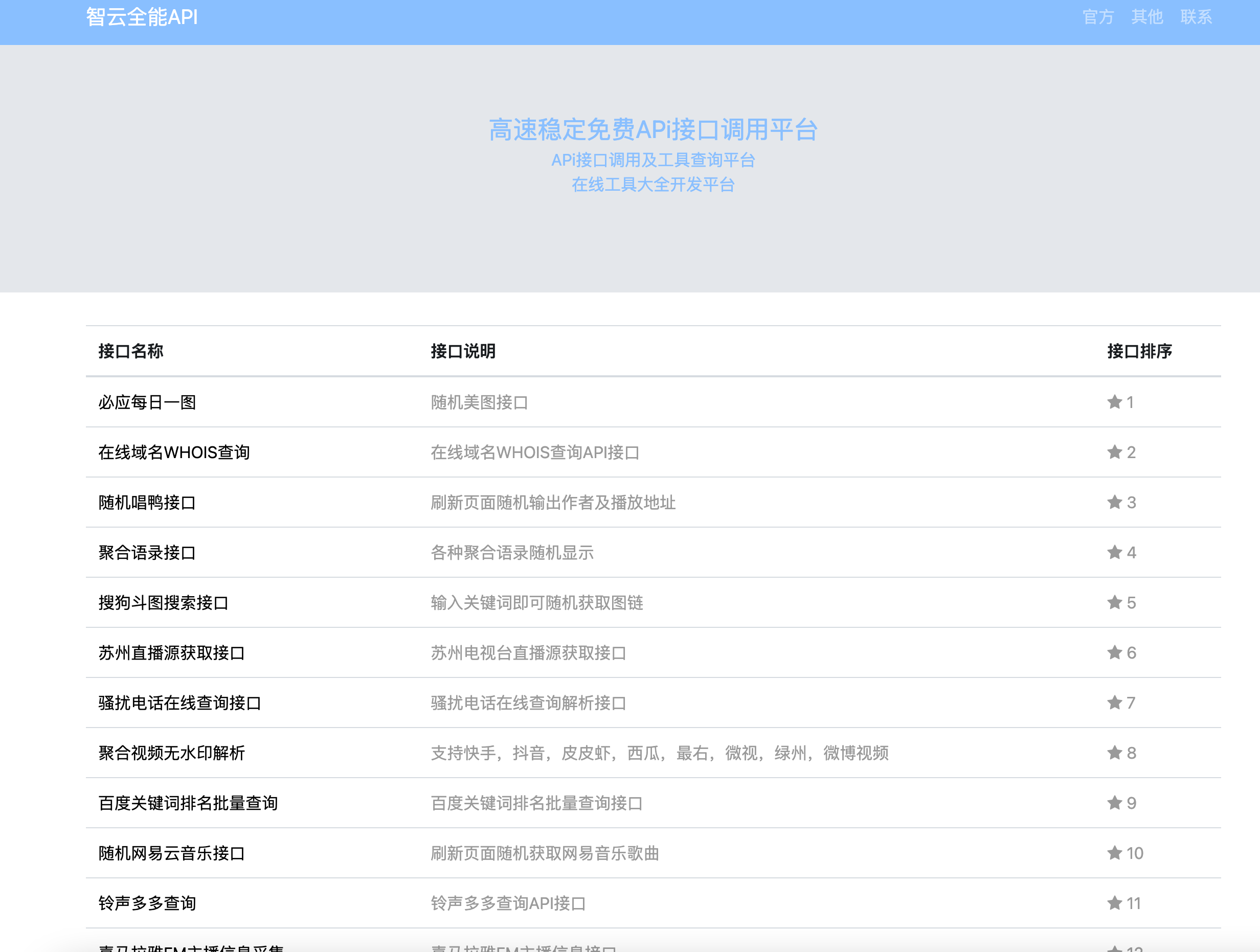Click the star icon beside rank 7

point(1114,702)
